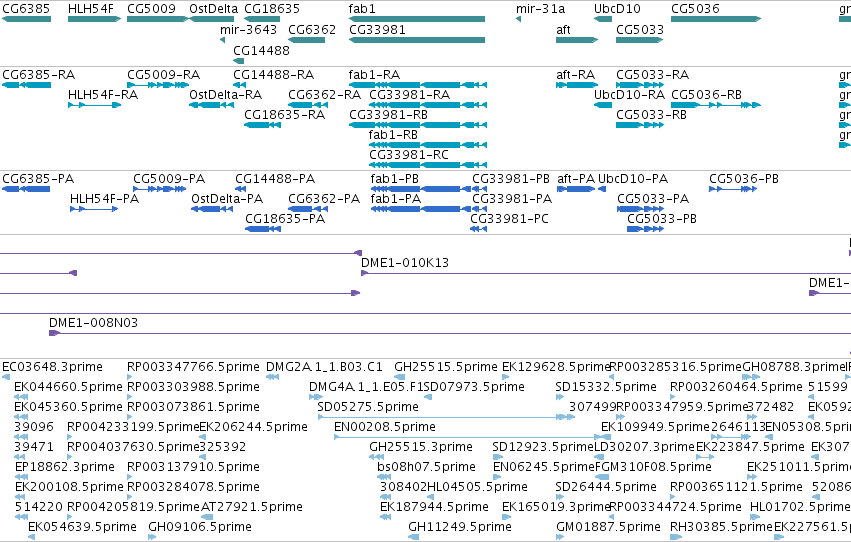Select the fab1-RB transcript label
Viewport: 851px width, 542px height.
[x=393, y=135]
